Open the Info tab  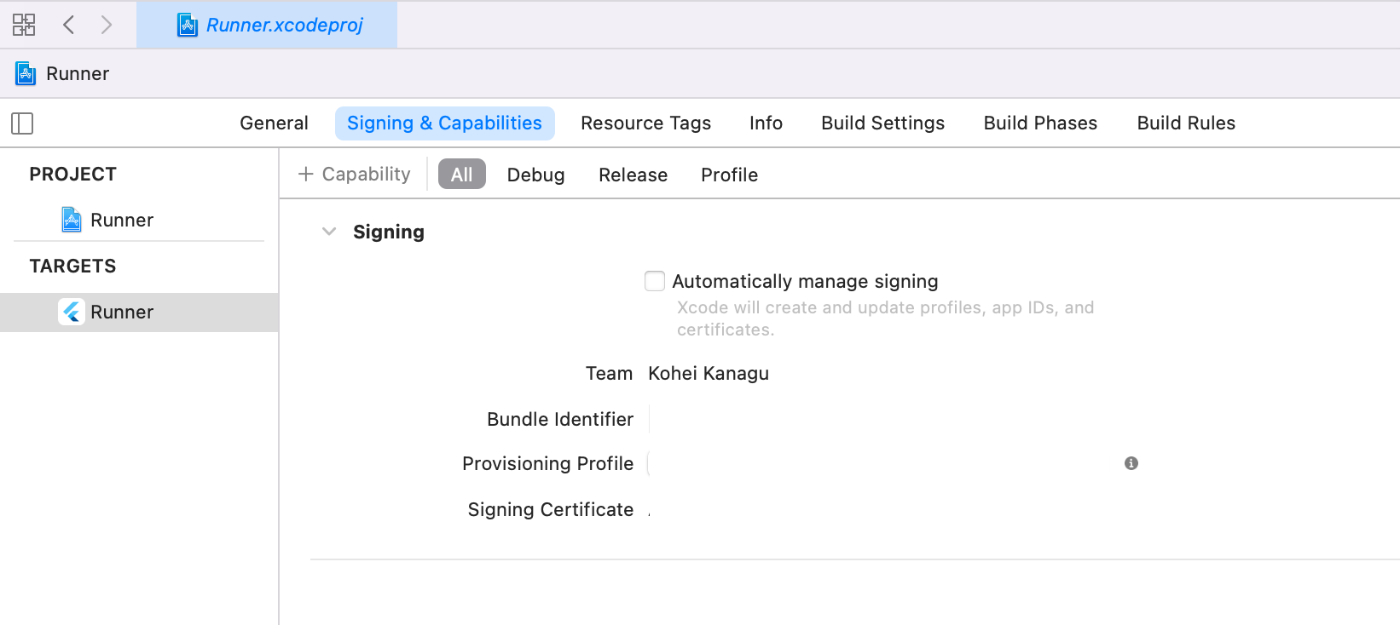coord(766,123)
